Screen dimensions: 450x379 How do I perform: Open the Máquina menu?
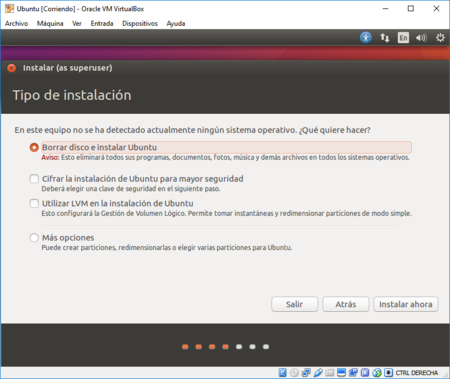(x=50, y=23)
